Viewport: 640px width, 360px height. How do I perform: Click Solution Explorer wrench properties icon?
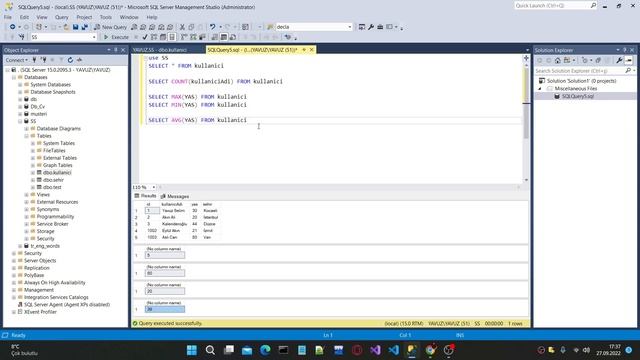pos(619,60)
